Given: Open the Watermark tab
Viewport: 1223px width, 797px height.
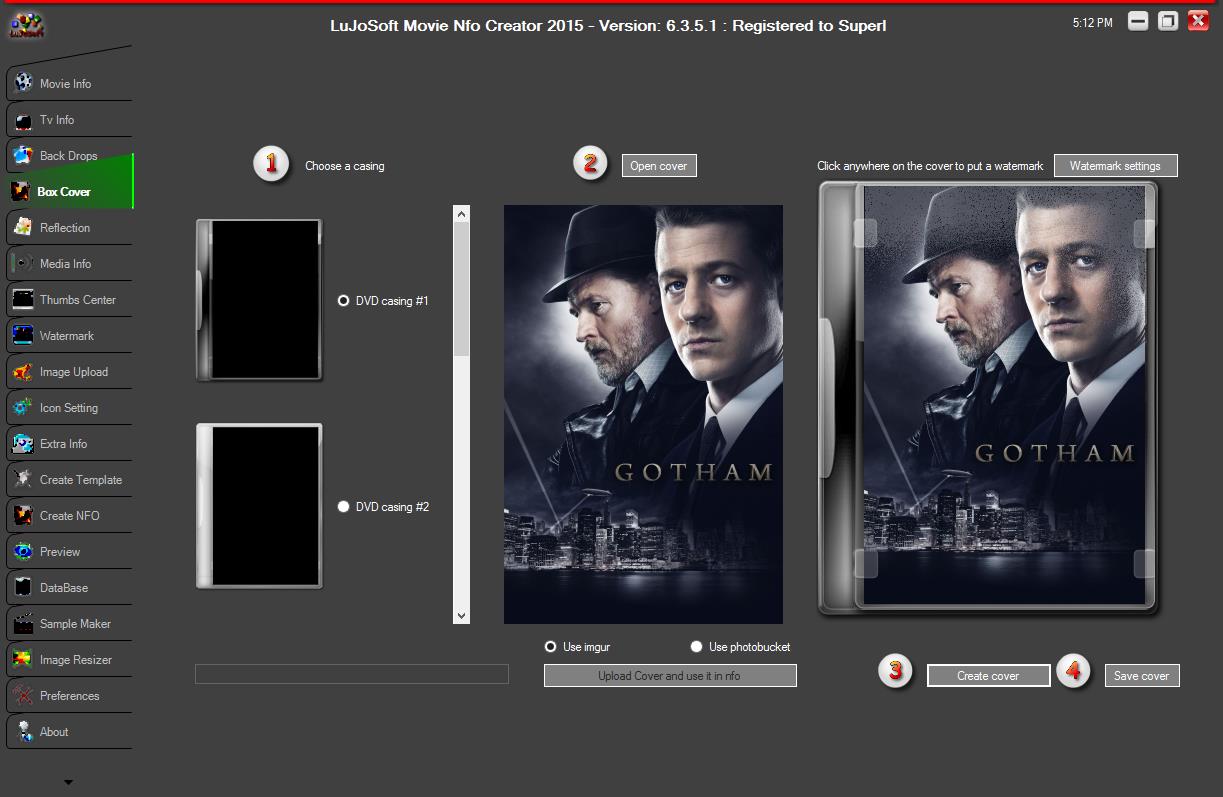Looking at the screenshot, I should coord(69,336).
